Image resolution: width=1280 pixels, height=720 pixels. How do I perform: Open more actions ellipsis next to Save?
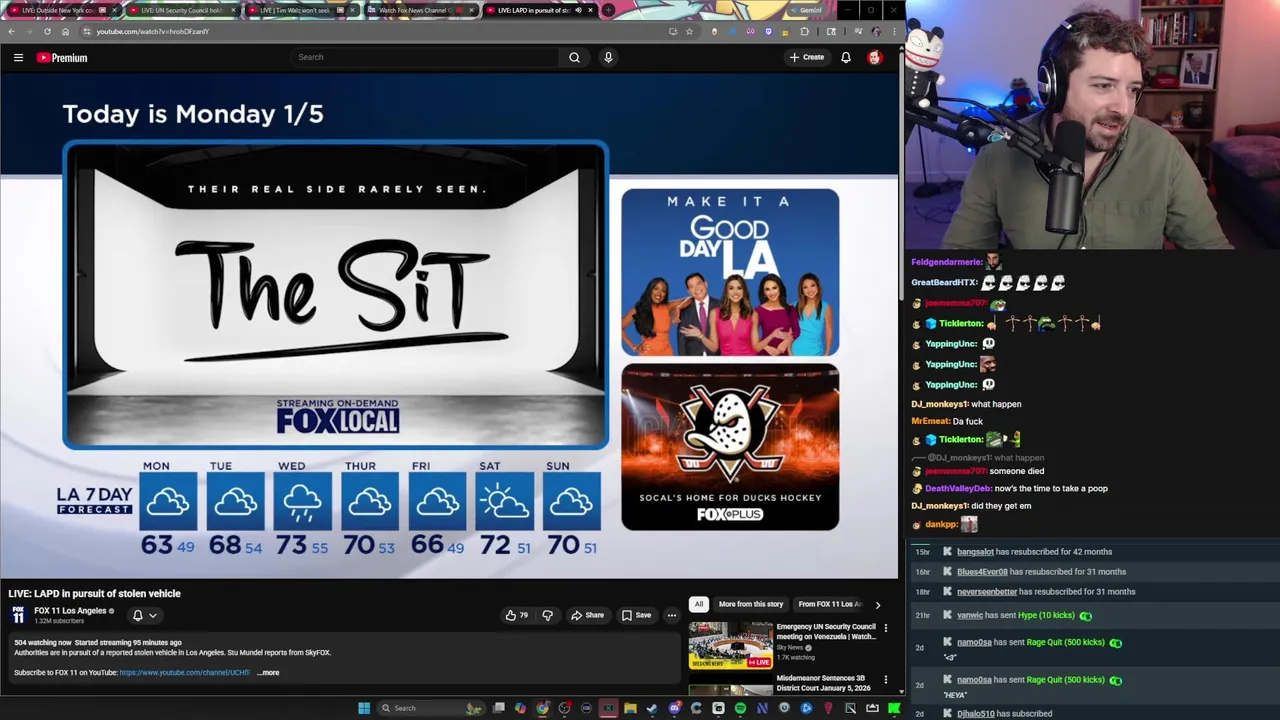coord(672,615)
